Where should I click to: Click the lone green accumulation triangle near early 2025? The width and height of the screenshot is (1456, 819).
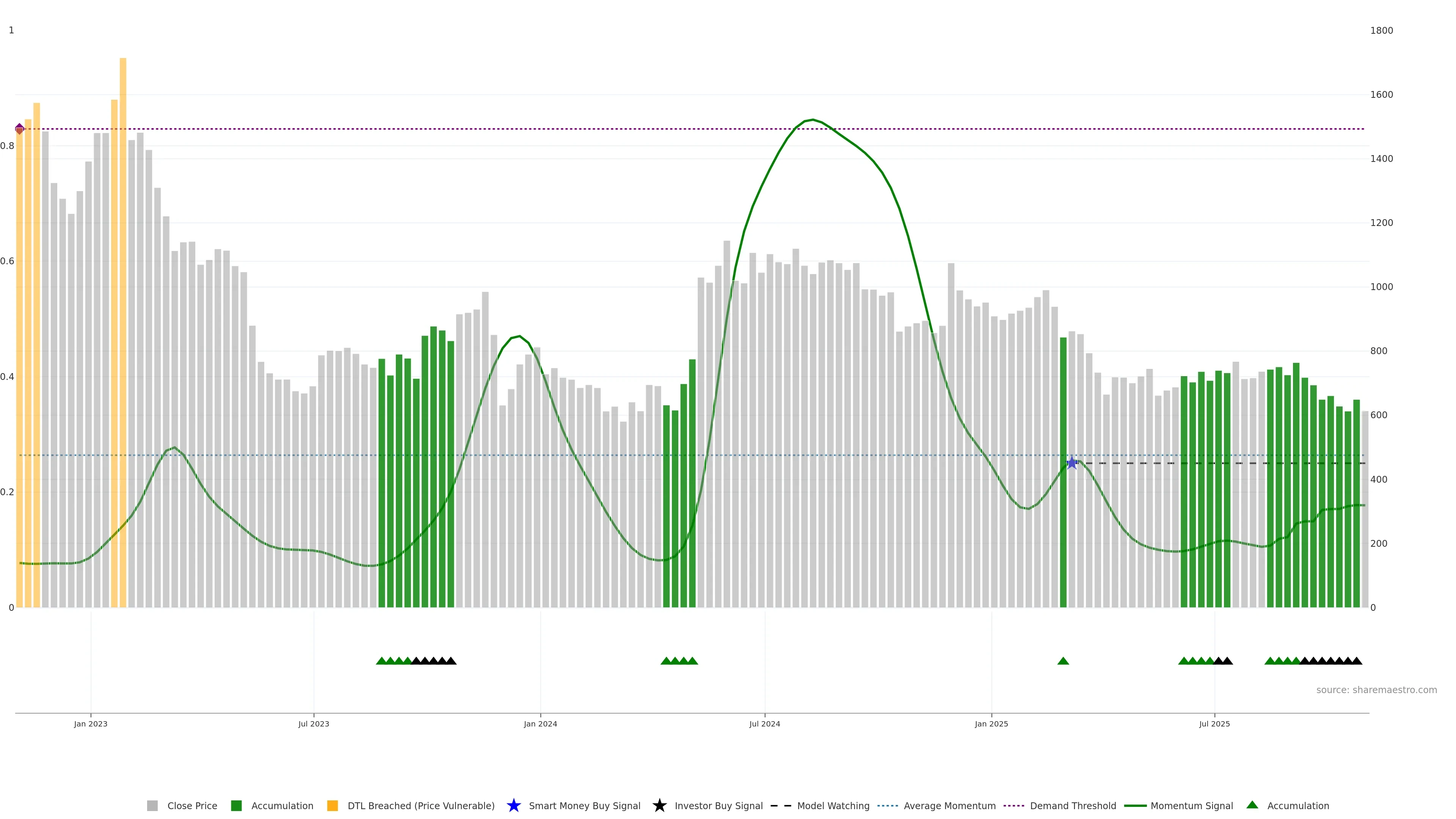click(1062, 661)
